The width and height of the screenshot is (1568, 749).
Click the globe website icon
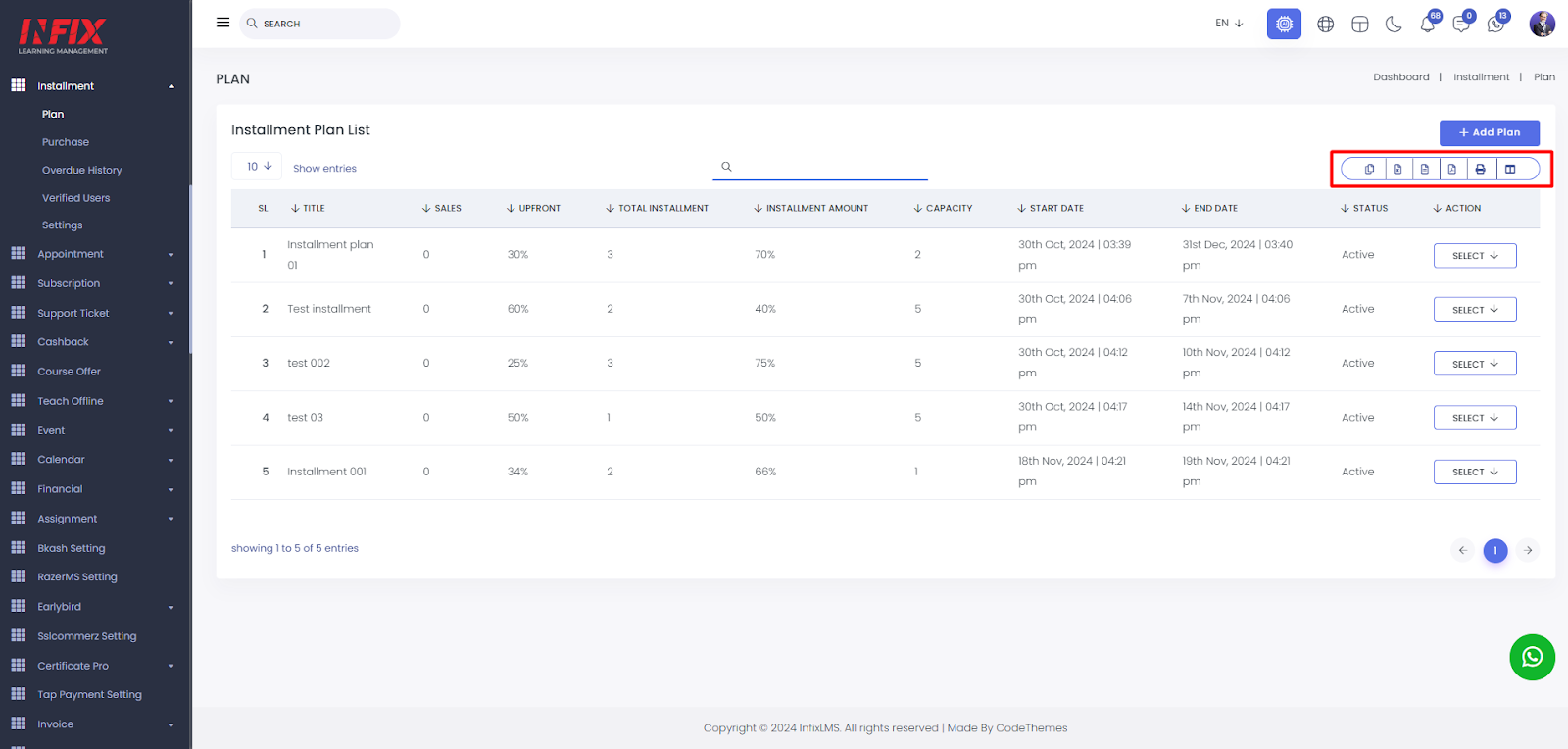pos(1325,25)
